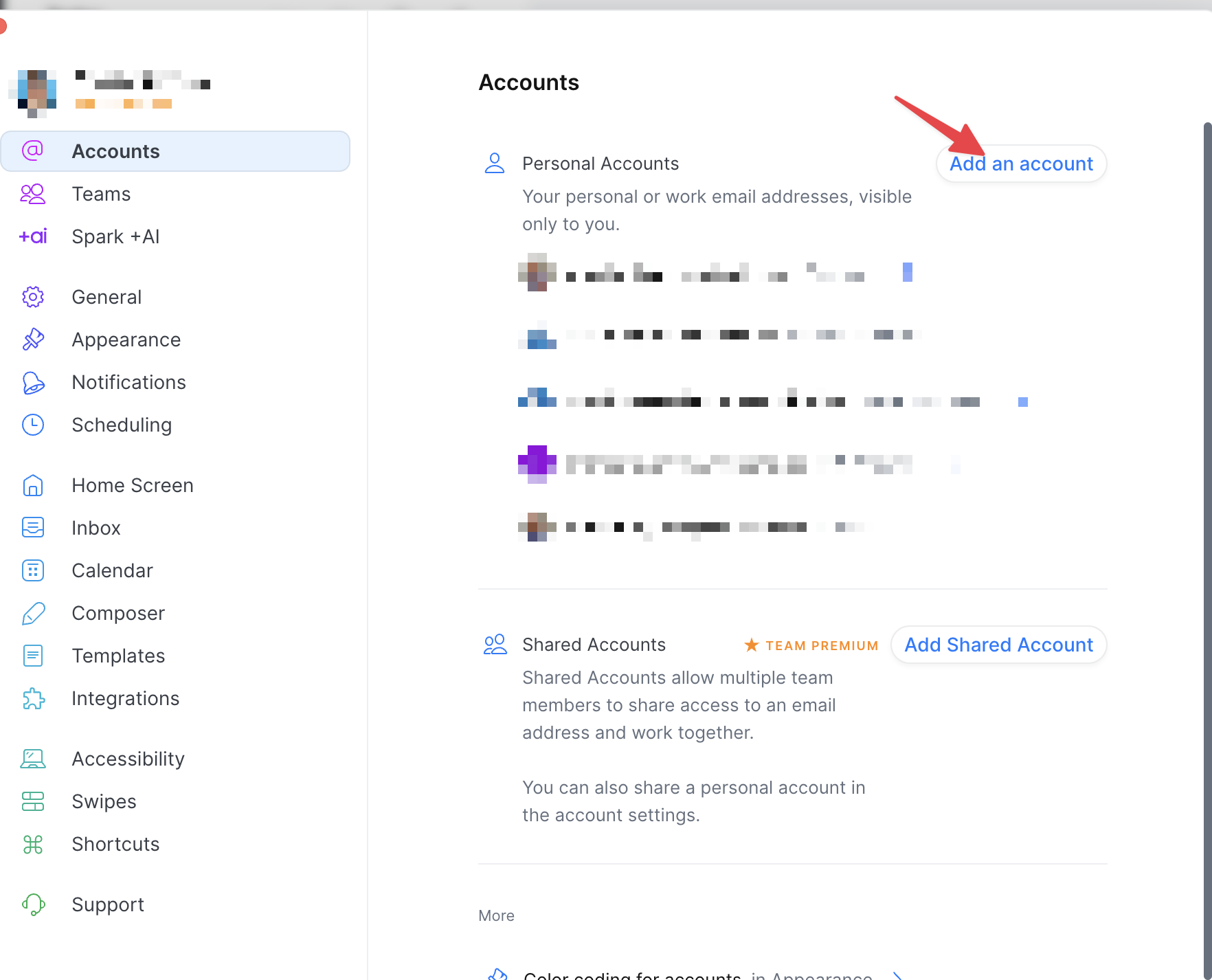Open the Templates settings section
The height and width of the screenshot is (980, 1212).
[118, 656]
